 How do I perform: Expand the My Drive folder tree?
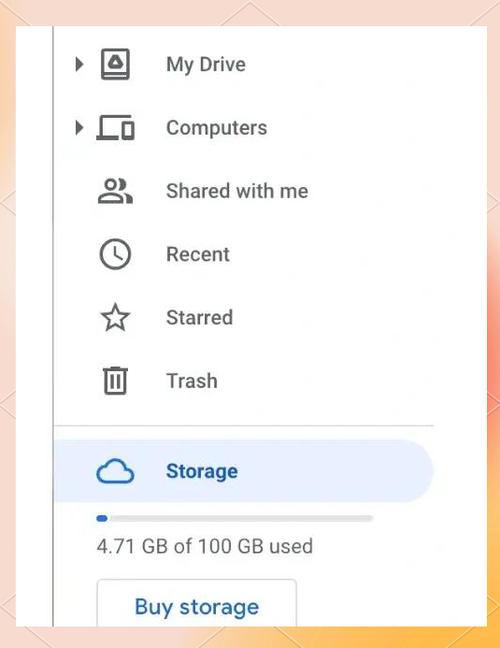click(x=79, y=64)
